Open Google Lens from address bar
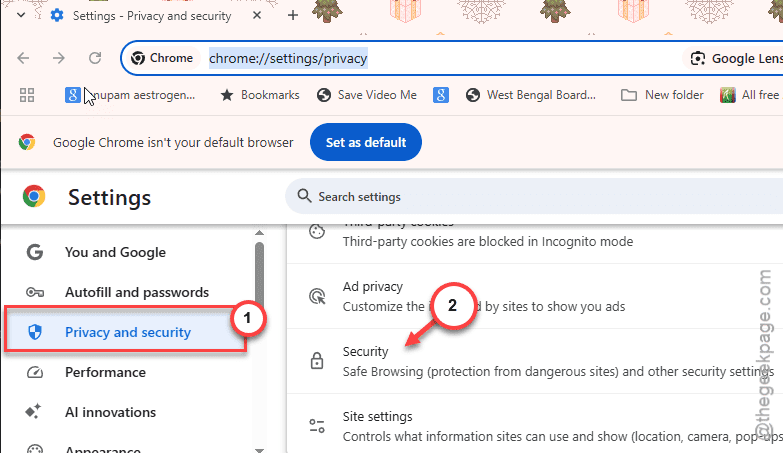 click(734, 58)
